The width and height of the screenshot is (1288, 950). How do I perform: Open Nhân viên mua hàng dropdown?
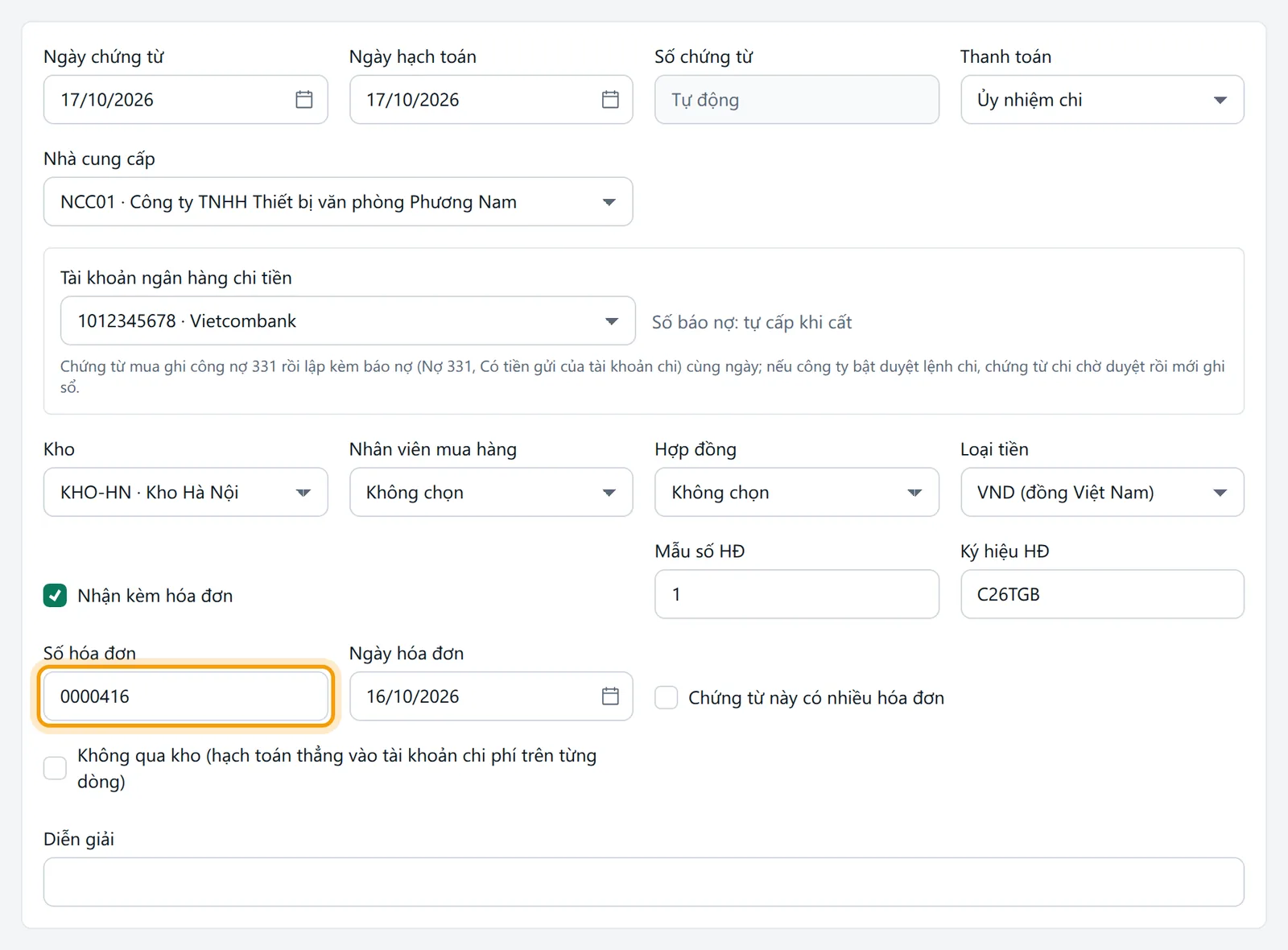491,492
